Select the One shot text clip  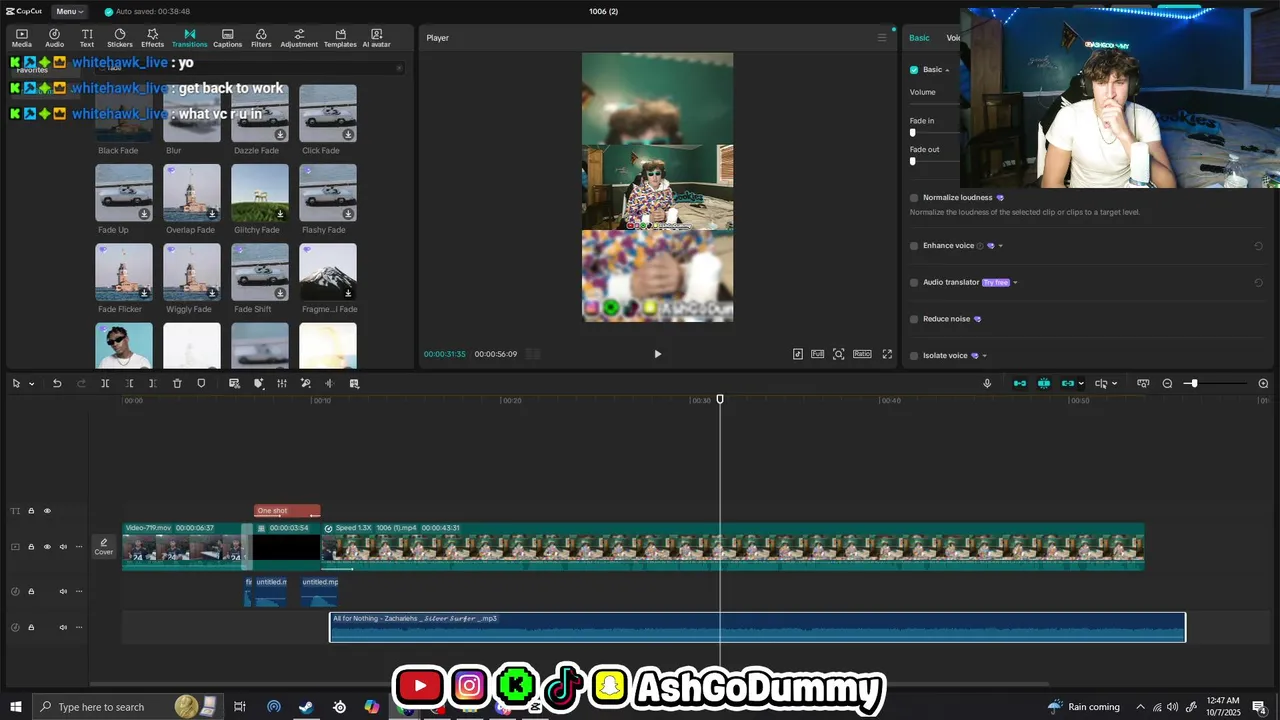(287, 511)
